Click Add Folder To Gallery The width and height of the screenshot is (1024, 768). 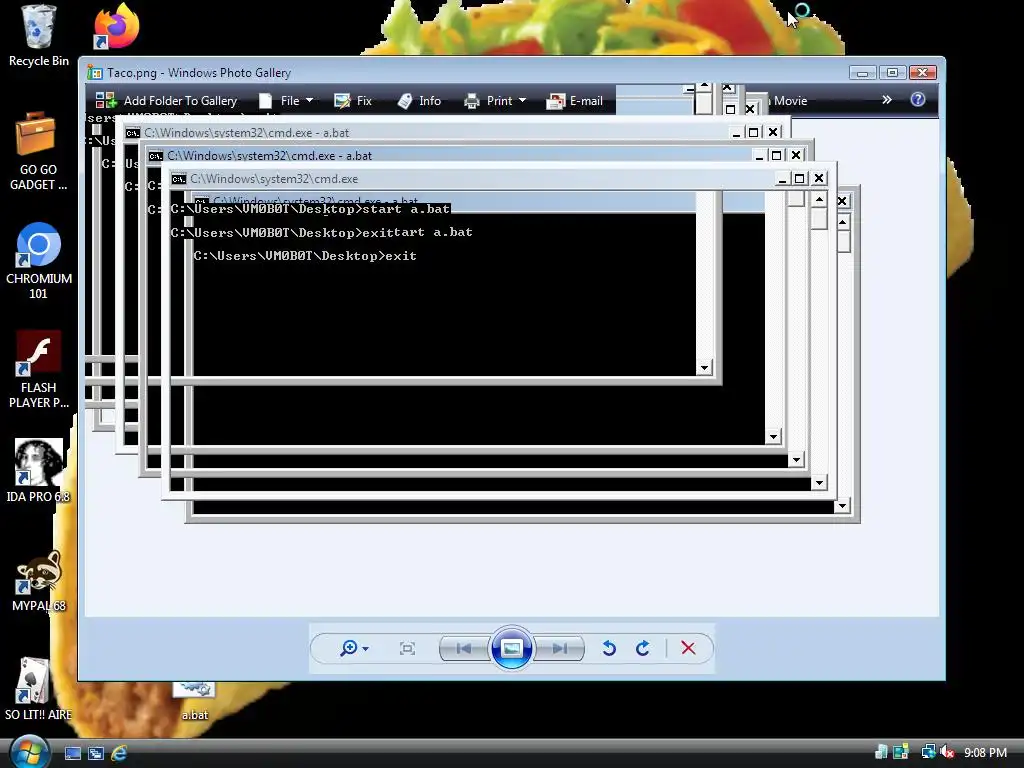click(167, 101)
